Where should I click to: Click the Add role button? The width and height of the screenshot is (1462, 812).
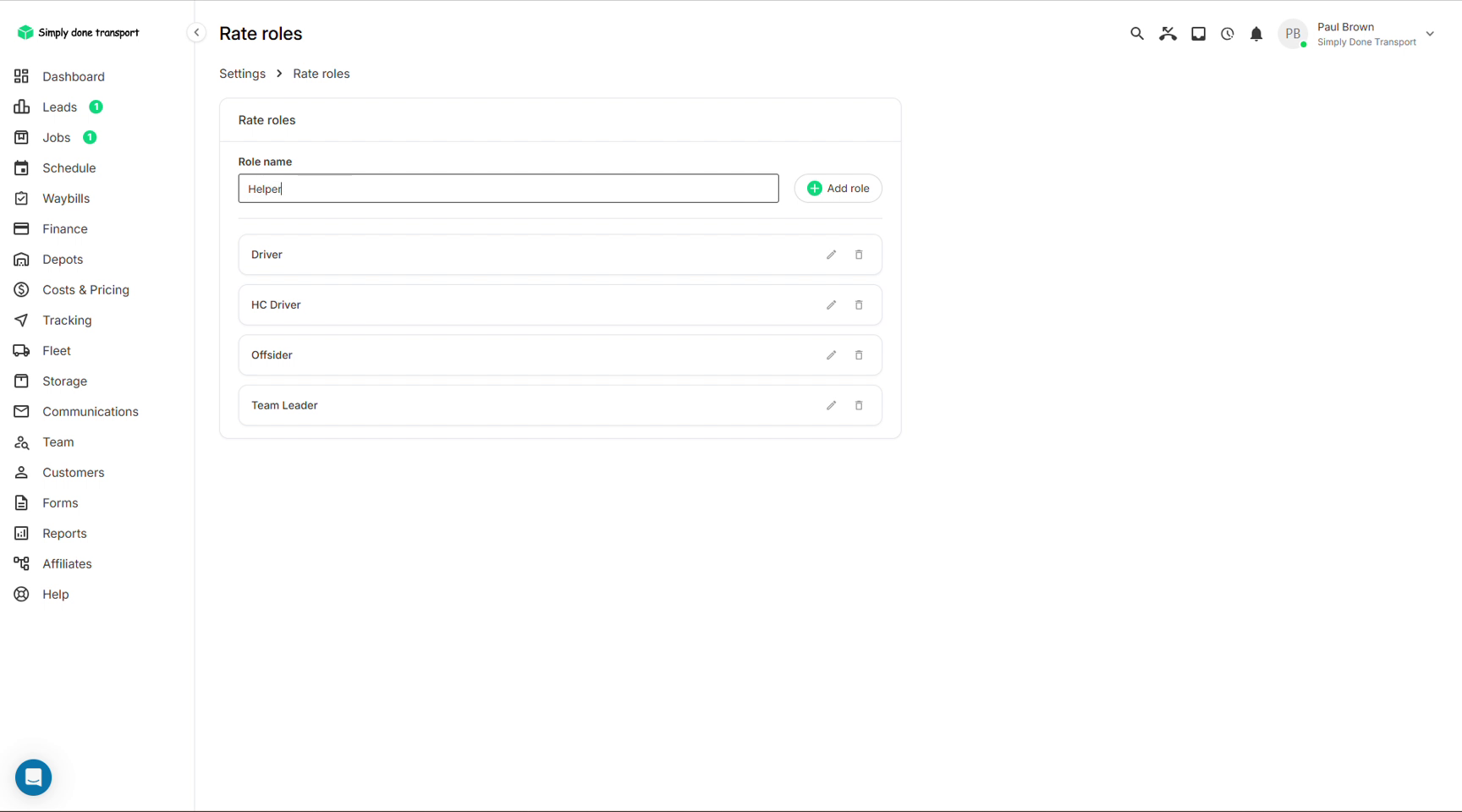838,189
